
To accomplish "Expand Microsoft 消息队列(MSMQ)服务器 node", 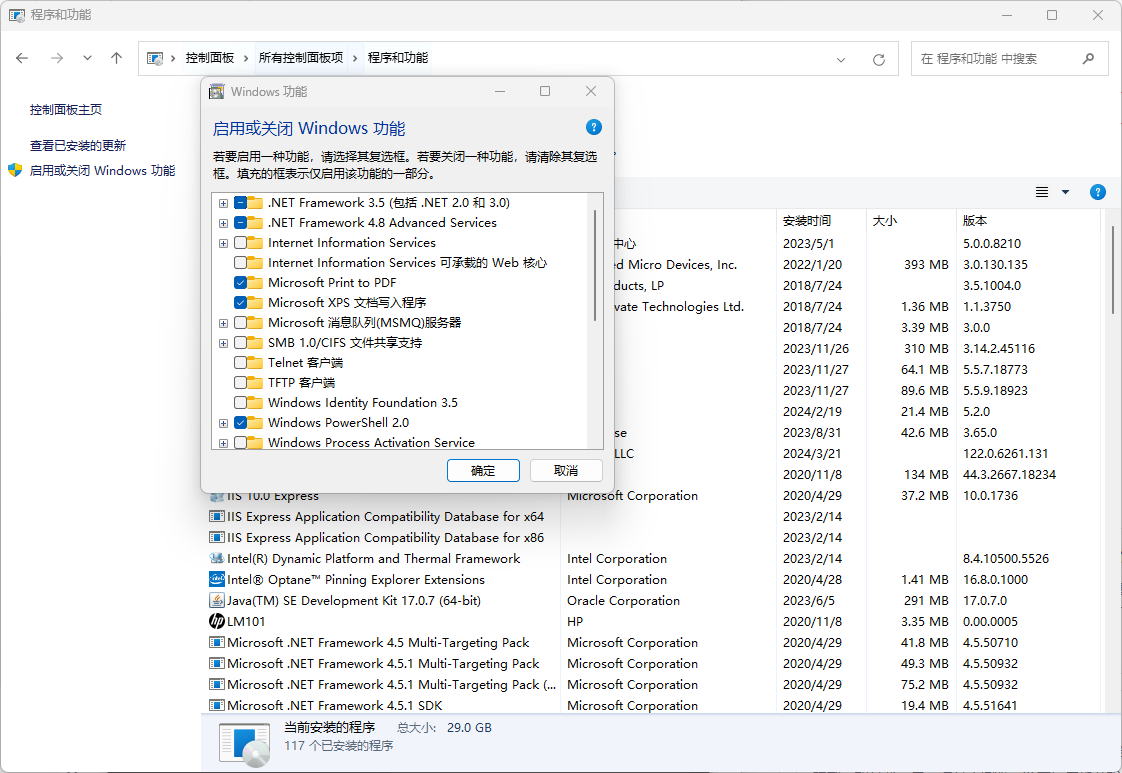I will pyautogui.click(x=223, y=324).
